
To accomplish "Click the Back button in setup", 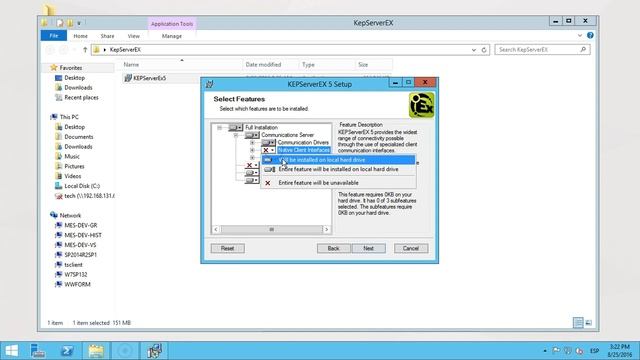I will 333,248.
